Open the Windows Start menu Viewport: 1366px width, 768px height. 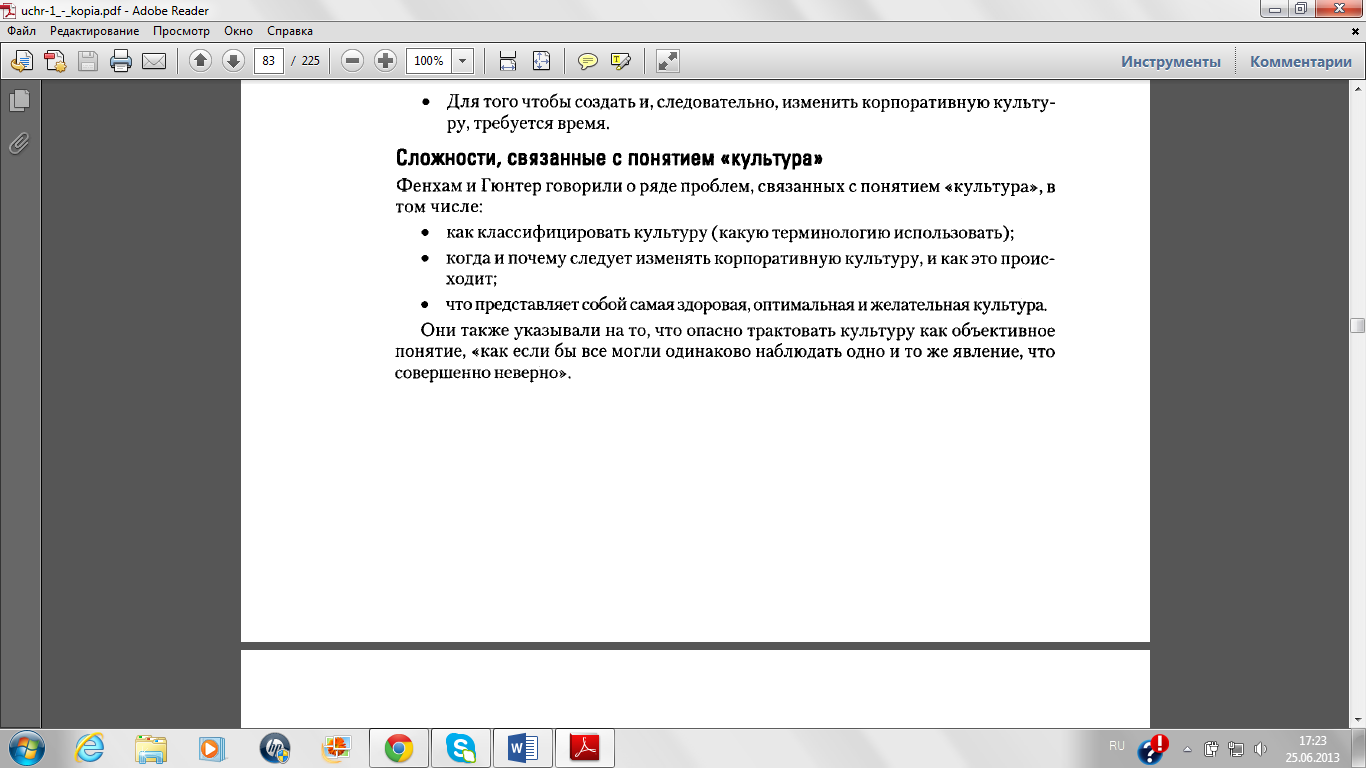tap(25, 747)
